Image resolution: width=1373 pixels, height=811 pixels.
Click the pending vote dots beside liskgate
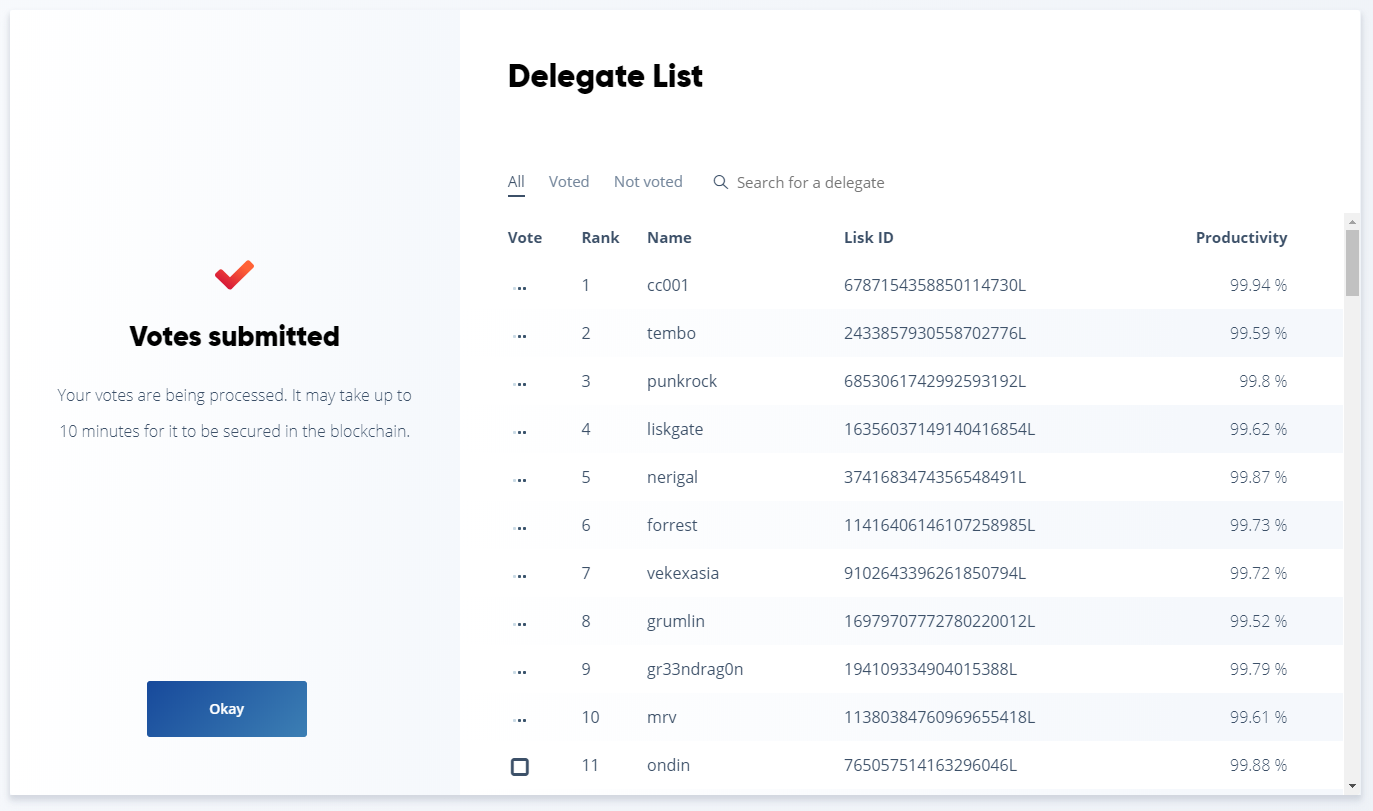click(520, 431)
